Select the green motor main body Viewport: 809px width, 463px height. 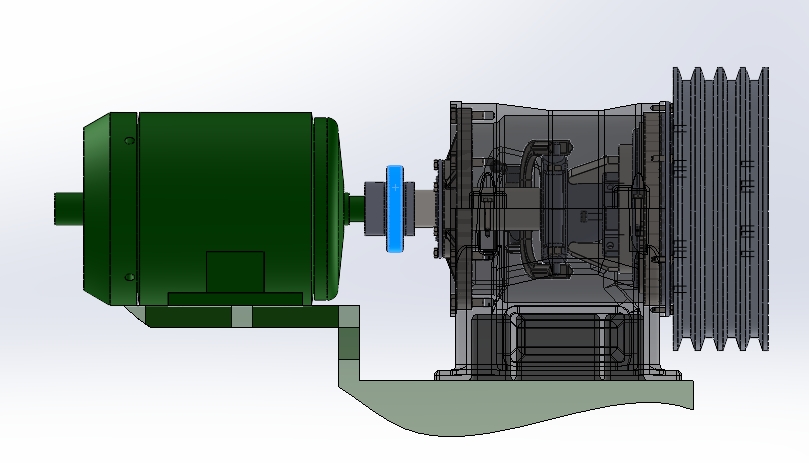pos(225,206)
